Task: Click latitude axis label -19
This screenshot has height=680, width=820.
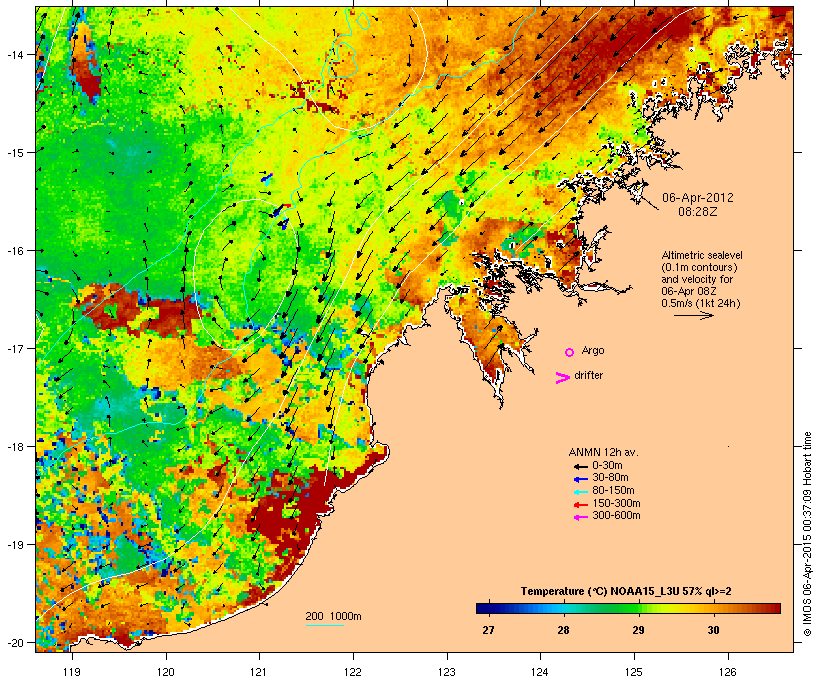Action: [x=14, y=545]
